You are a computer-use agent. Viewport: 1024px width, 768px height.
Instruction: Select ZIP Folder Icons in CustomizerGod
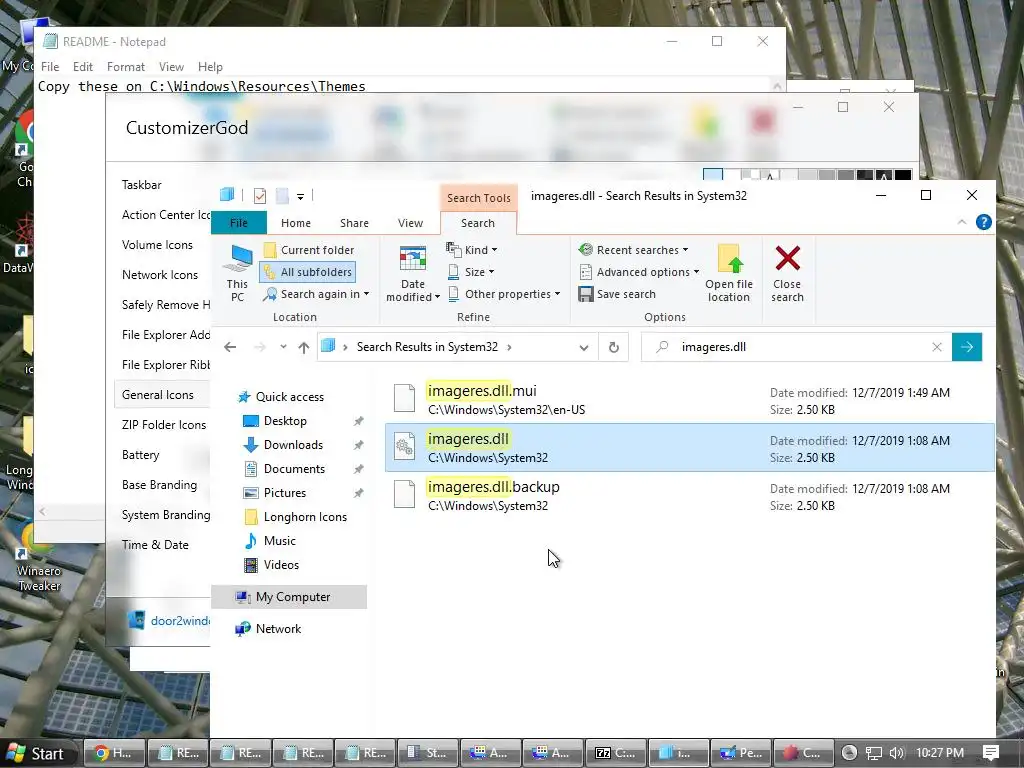point(164,425)
